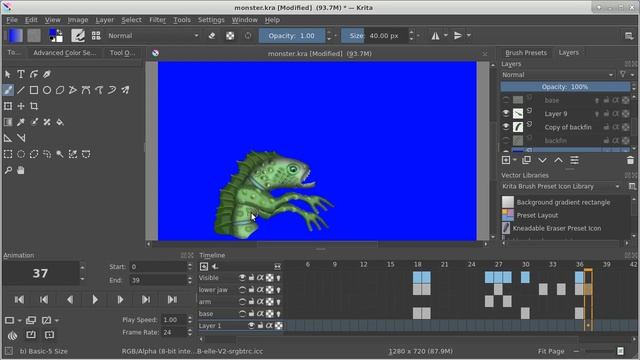This screenshot has height=360, width=640.
Task: Select the Ellipse tool
Action: (x=47, y=90)
